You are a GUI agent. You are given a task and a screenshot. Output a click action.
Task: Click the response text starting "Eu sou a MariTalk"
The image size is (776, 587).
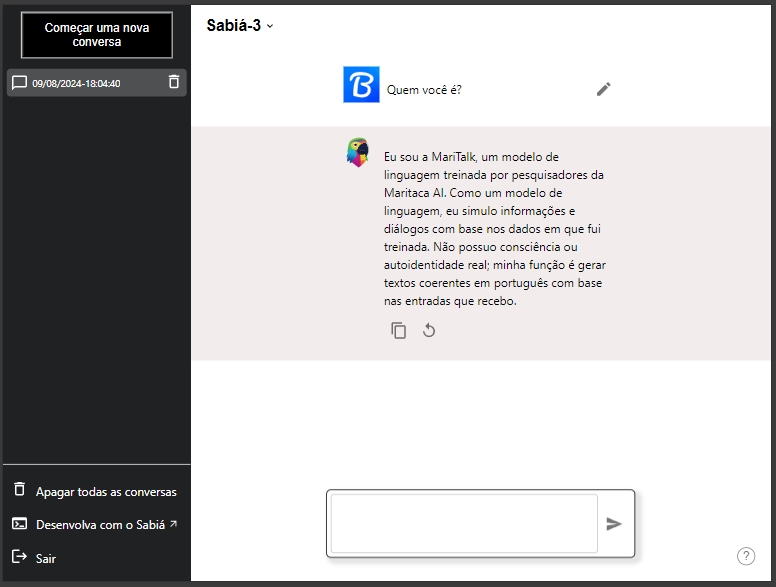495,229
